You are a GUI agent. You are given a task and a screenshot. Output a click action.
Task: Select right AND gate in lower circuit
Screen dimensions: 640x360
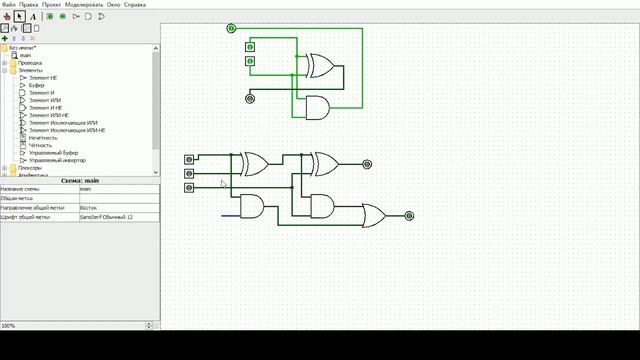pyautogui.click(x=322, y=206)
